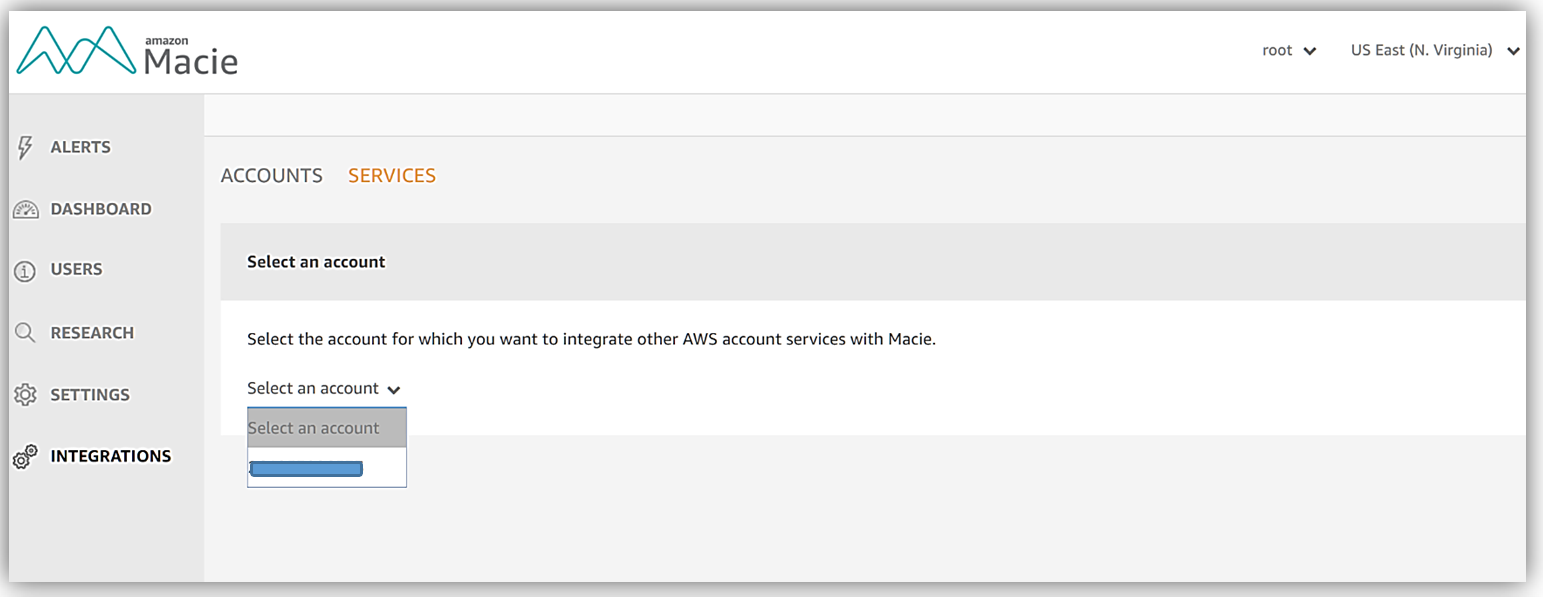Click the Settings gear icon
Viewport: 1543px width, 597px height.
click(x=25, y=395)
